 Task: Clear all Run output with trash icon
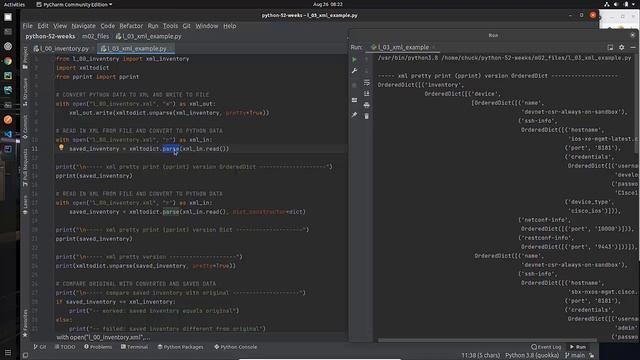coord(367,116)
